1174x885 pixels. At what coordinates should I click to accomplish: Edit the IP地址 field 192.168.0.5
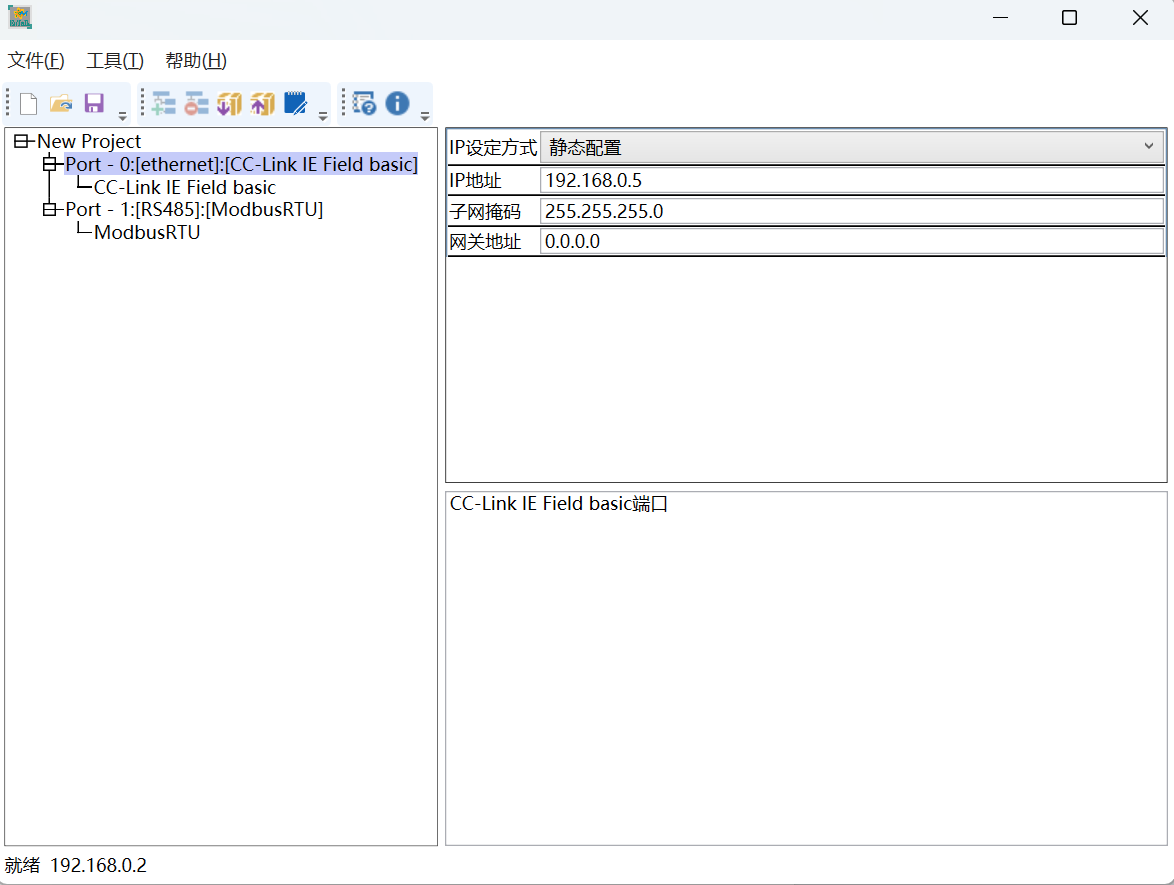point(852,180)
